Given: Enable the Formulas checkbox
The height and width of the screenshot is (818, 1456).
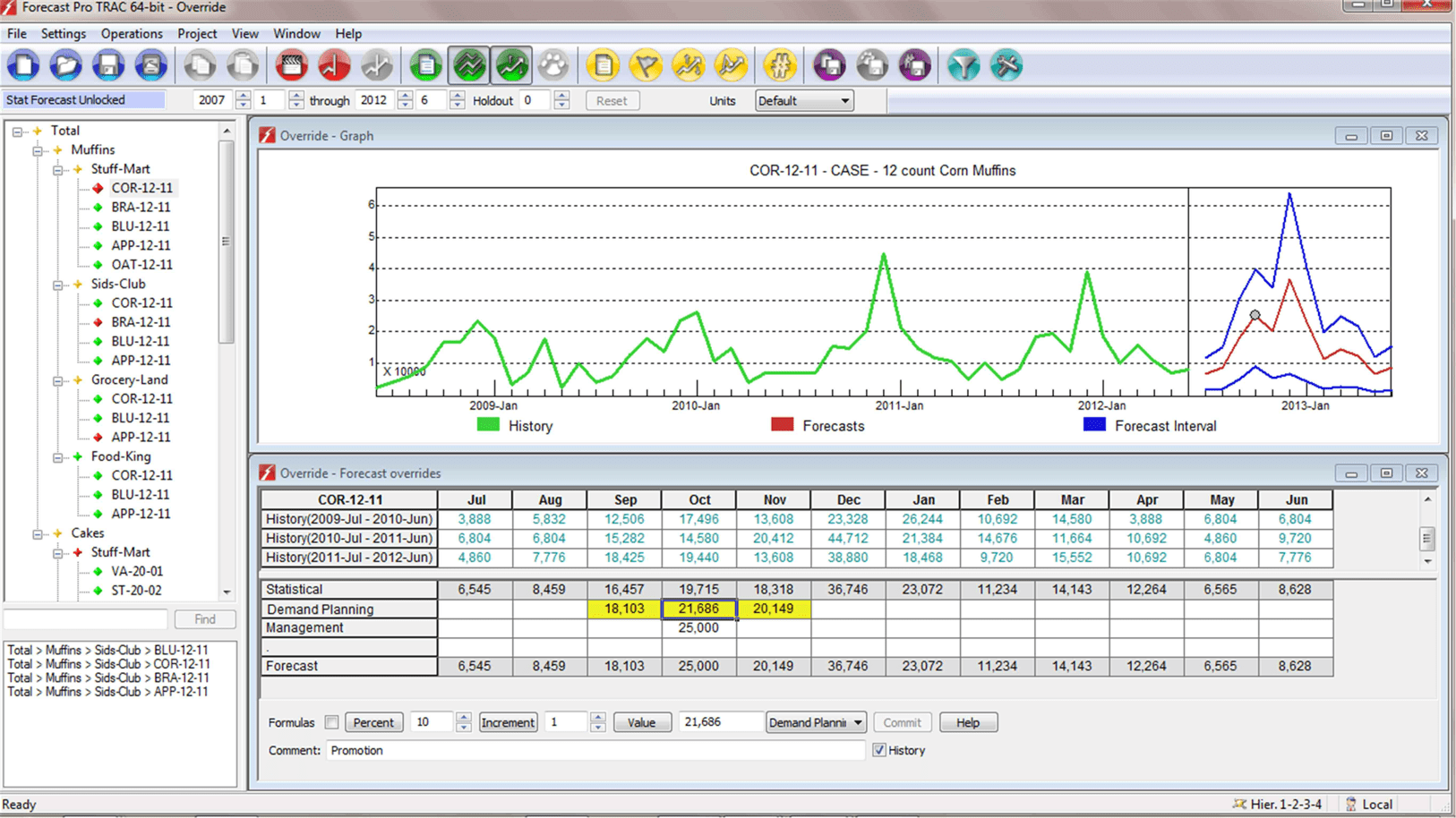Looking at the screenshot, I should 332,722.
